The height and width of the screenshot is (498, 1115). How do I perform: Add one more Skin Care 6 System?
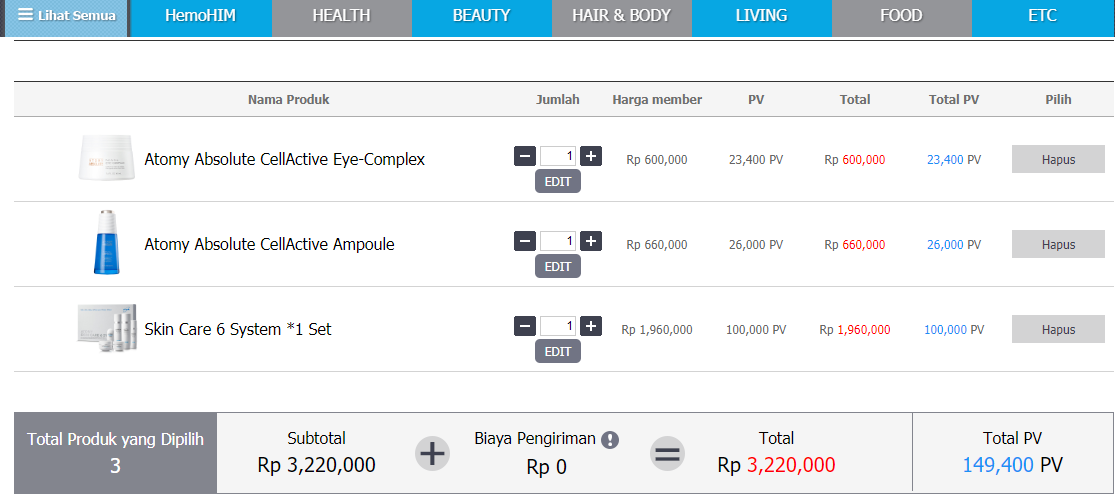[591, 327]
